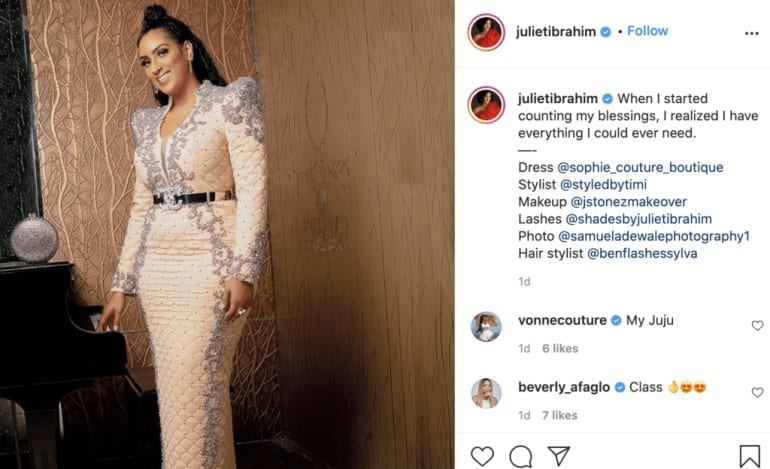Visit @shadesbyjulietibrahim lashes profile
Screen dimensions: 770x469
click(638, 219)
